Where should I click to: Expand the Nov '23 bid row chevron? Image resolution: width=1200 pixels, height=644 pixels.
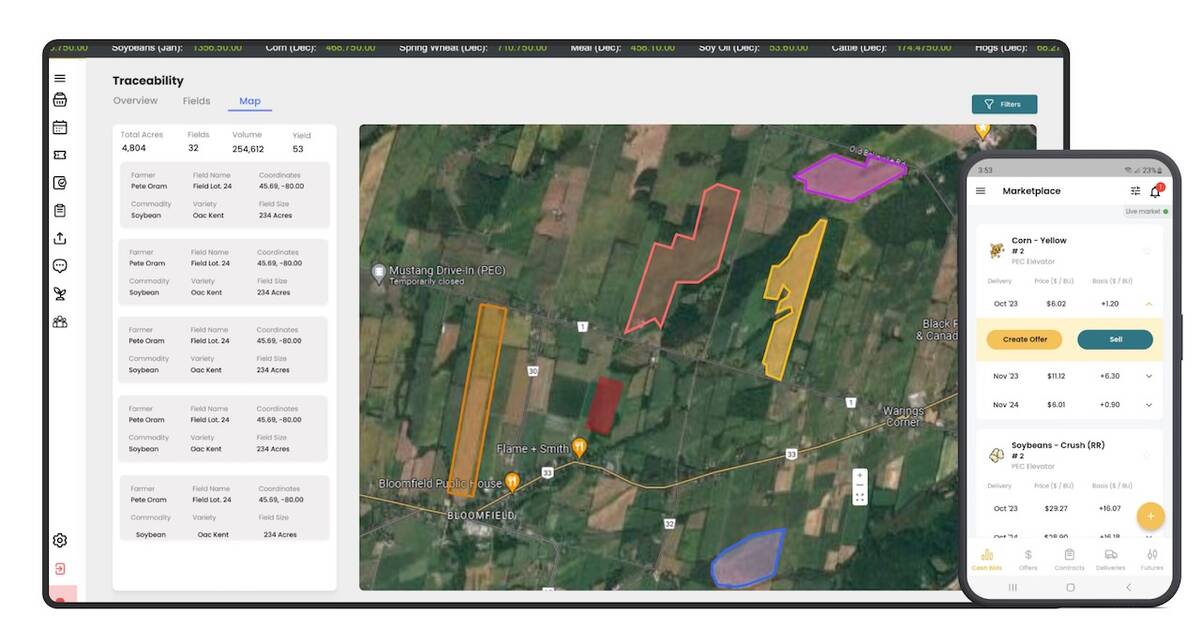pyautogui.click(x=1149, y=377)
